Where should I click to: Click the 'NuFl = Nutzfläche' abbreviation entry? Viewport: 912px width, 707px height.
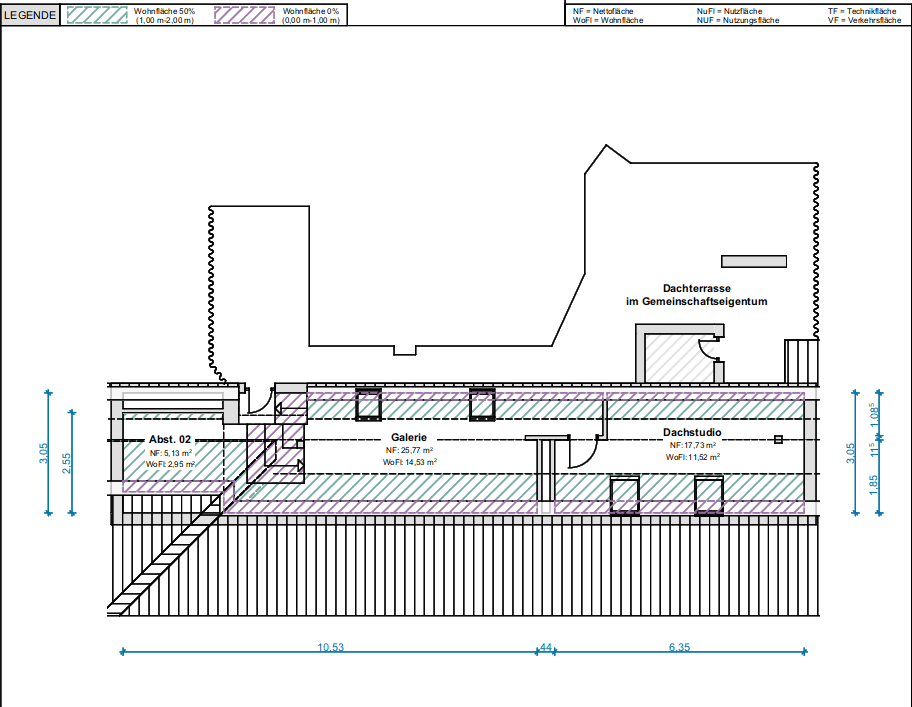click(x=729, y=11)
